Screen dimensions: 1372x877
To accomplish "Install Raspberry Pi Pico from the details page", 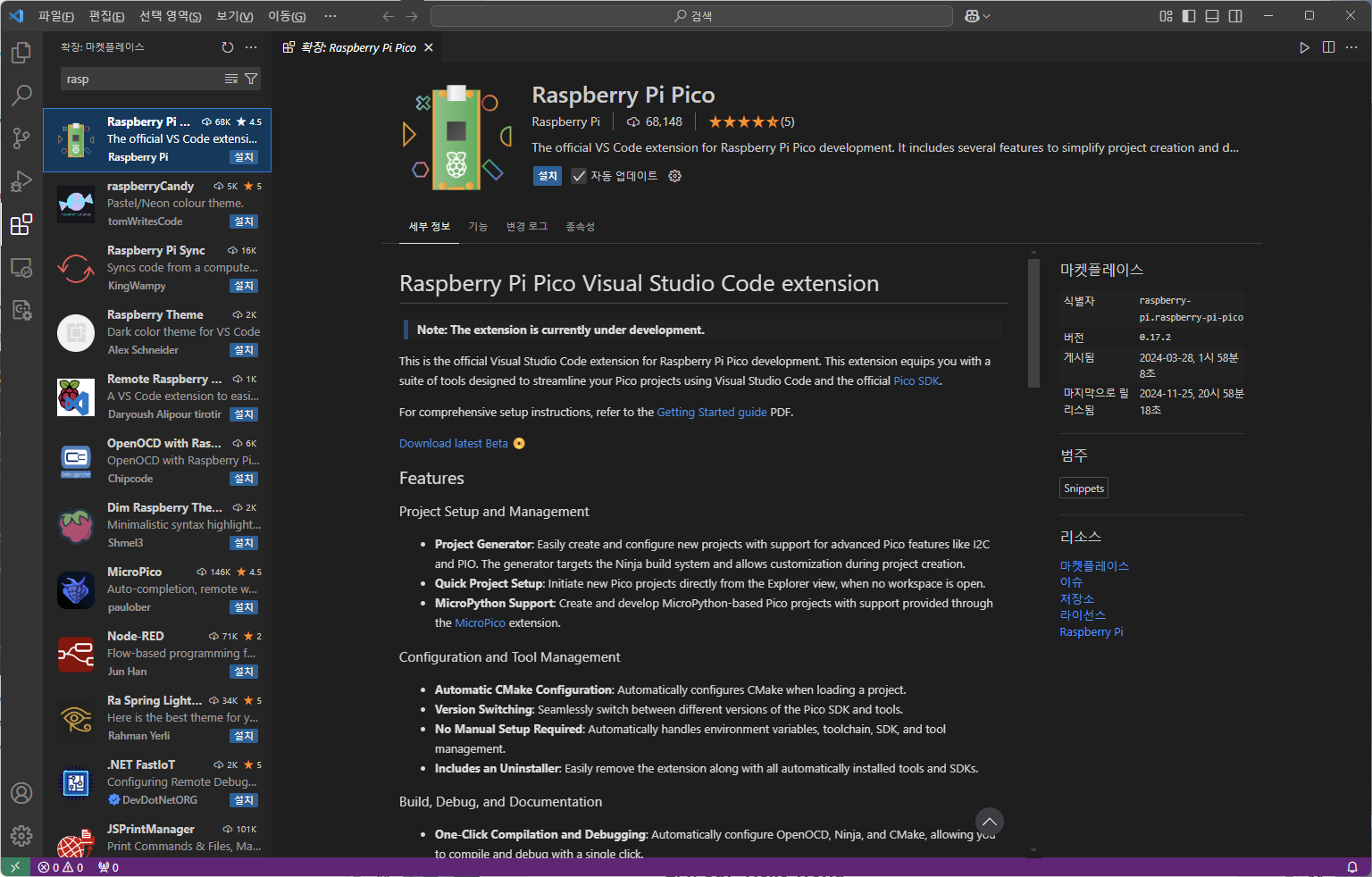I will 548,176.
